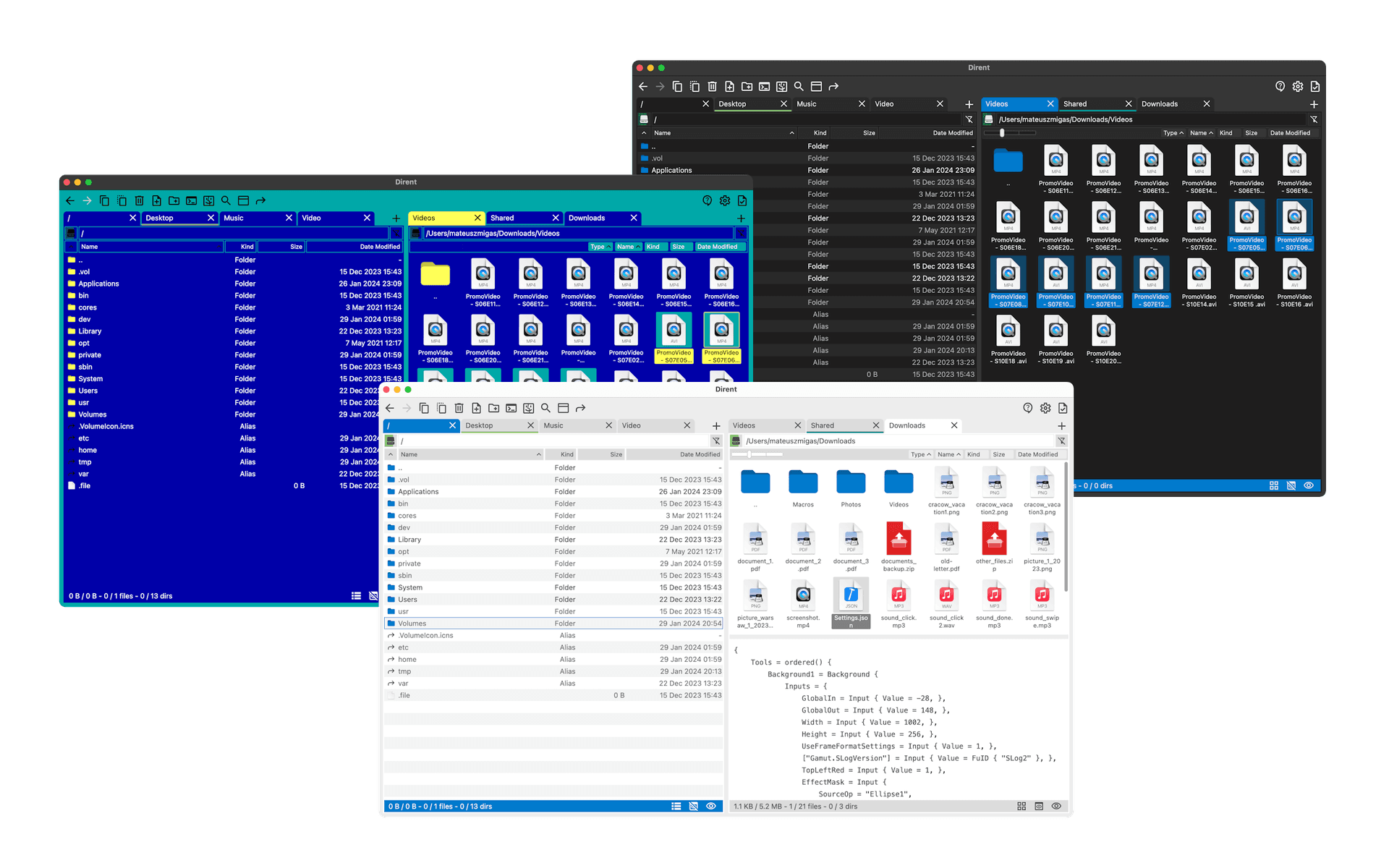Image resolution: width=1389 pixels, height=868 pixels.
Task: Click the panel layout icon in white window
Action: (x=564, y=409)
